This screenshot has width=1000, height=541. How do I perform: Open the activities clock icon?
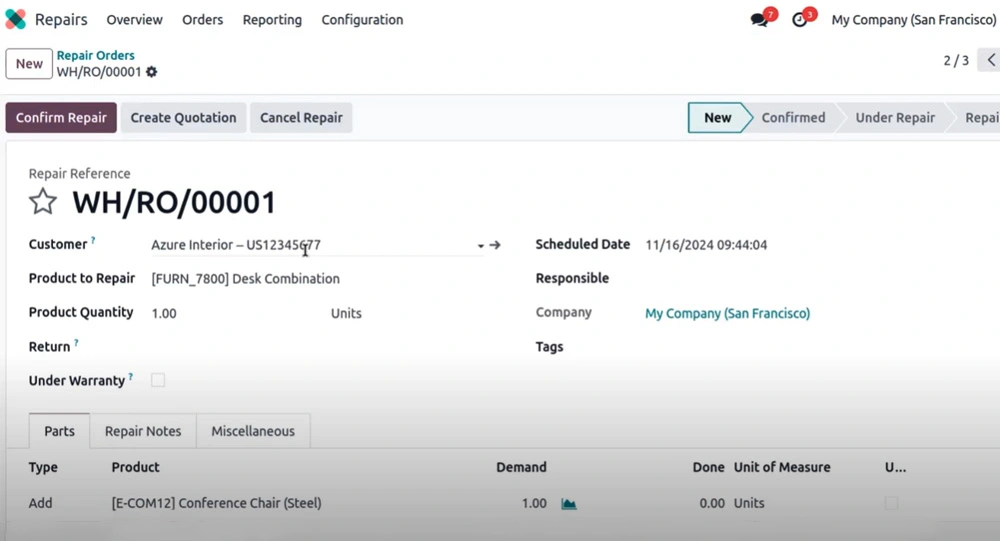click(799, 20)
